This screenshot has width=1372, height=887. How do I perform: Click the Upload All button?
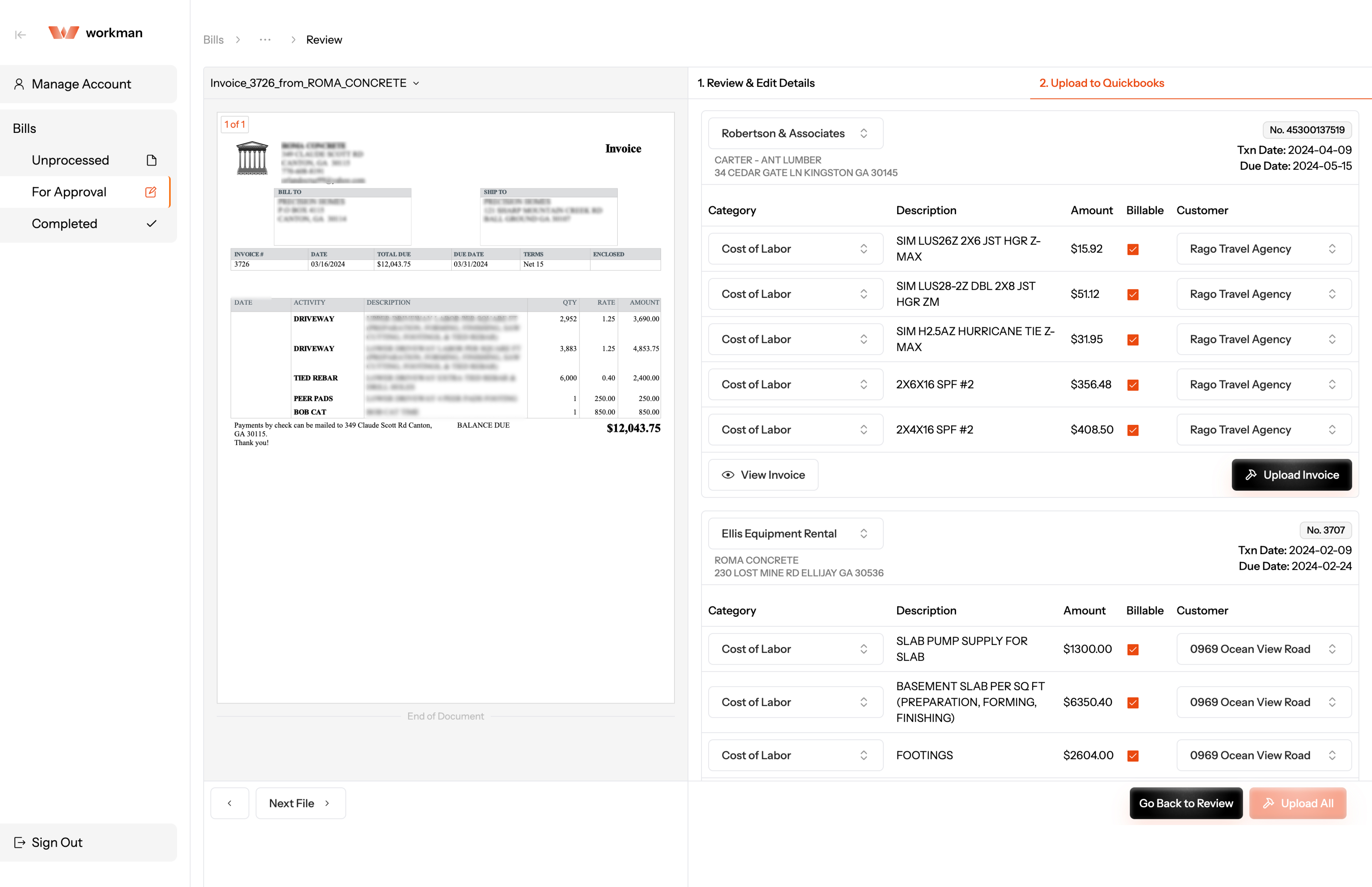[1297, 803]
